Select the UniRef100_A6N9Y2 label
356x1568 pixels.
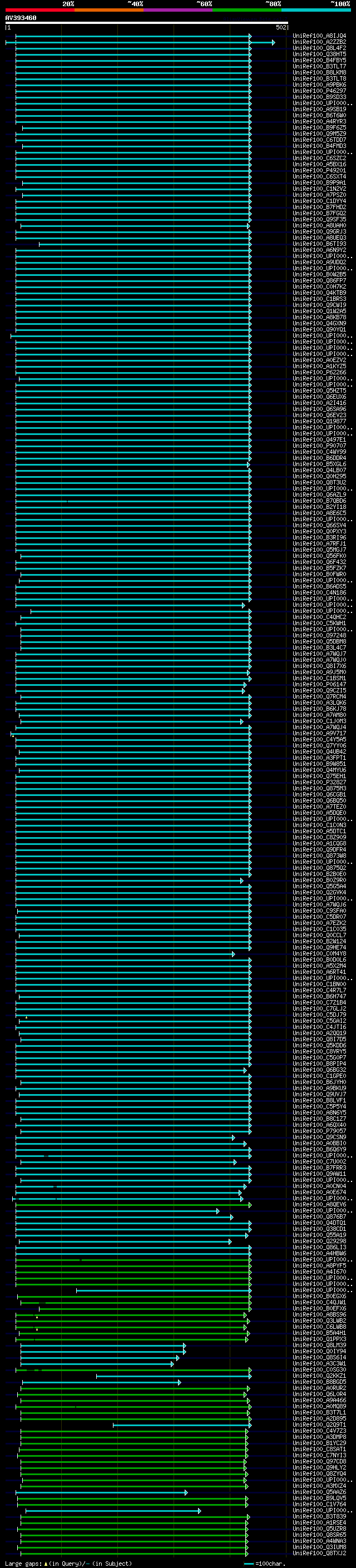pos(319,250)
